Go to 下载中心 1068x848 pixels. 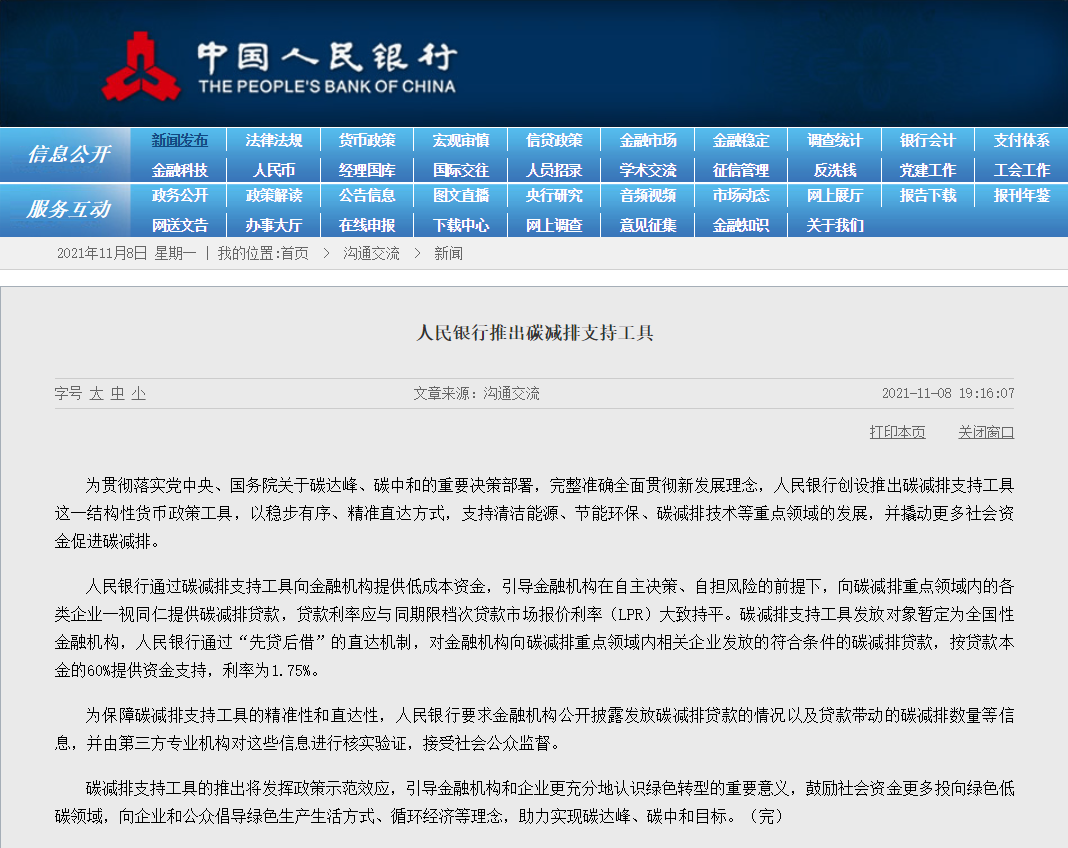pos(461,225)
